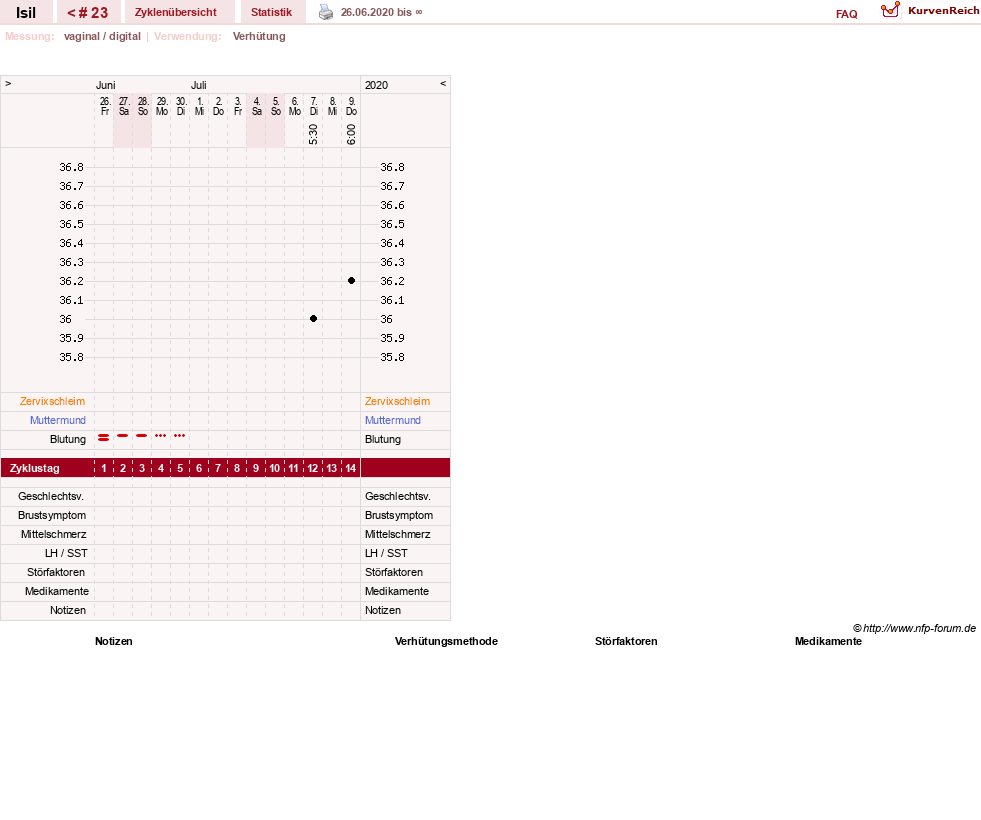Click the left Mittelschmerz row label

point(54,534)
